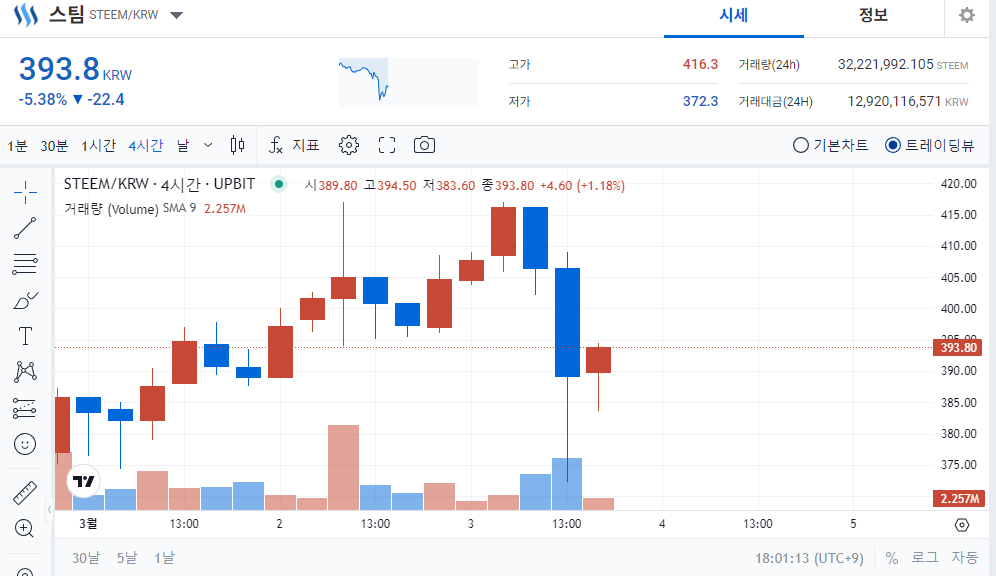996x576 pixels.
Task: Click the green market status dot
Action: coord(279,184)
